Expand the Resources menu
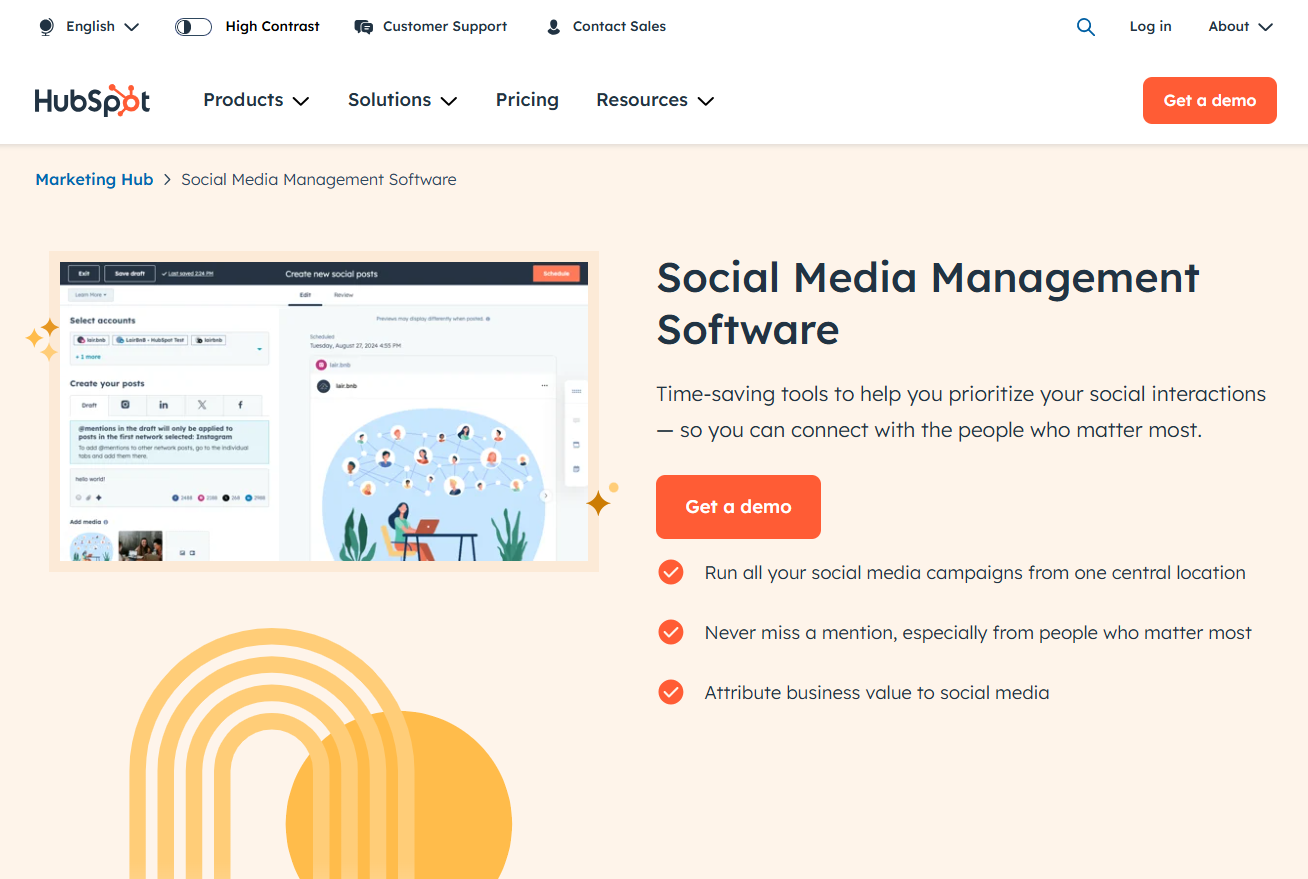 (655, 100)
